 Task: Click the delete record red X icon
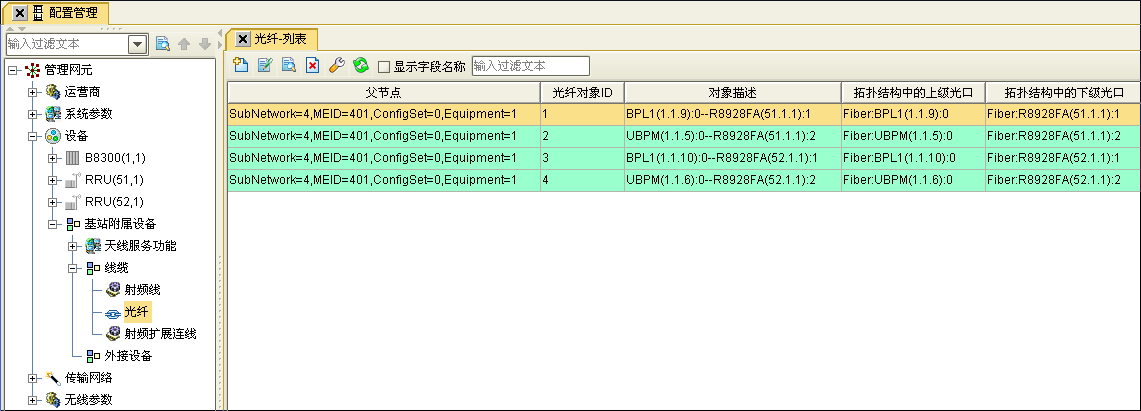click(x=312, y=65)
